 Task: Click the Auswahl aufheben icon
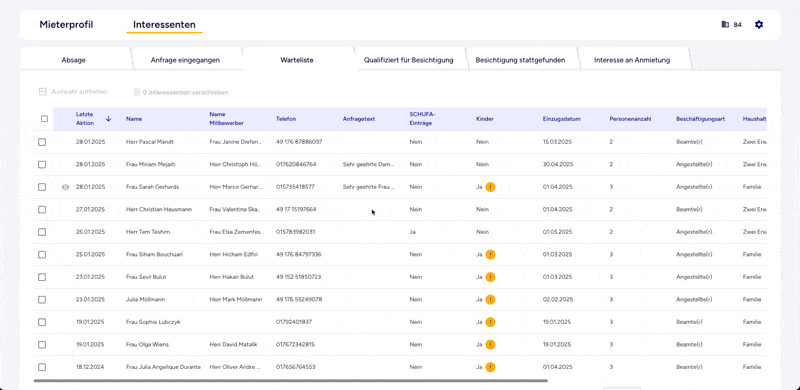(43, 92)
